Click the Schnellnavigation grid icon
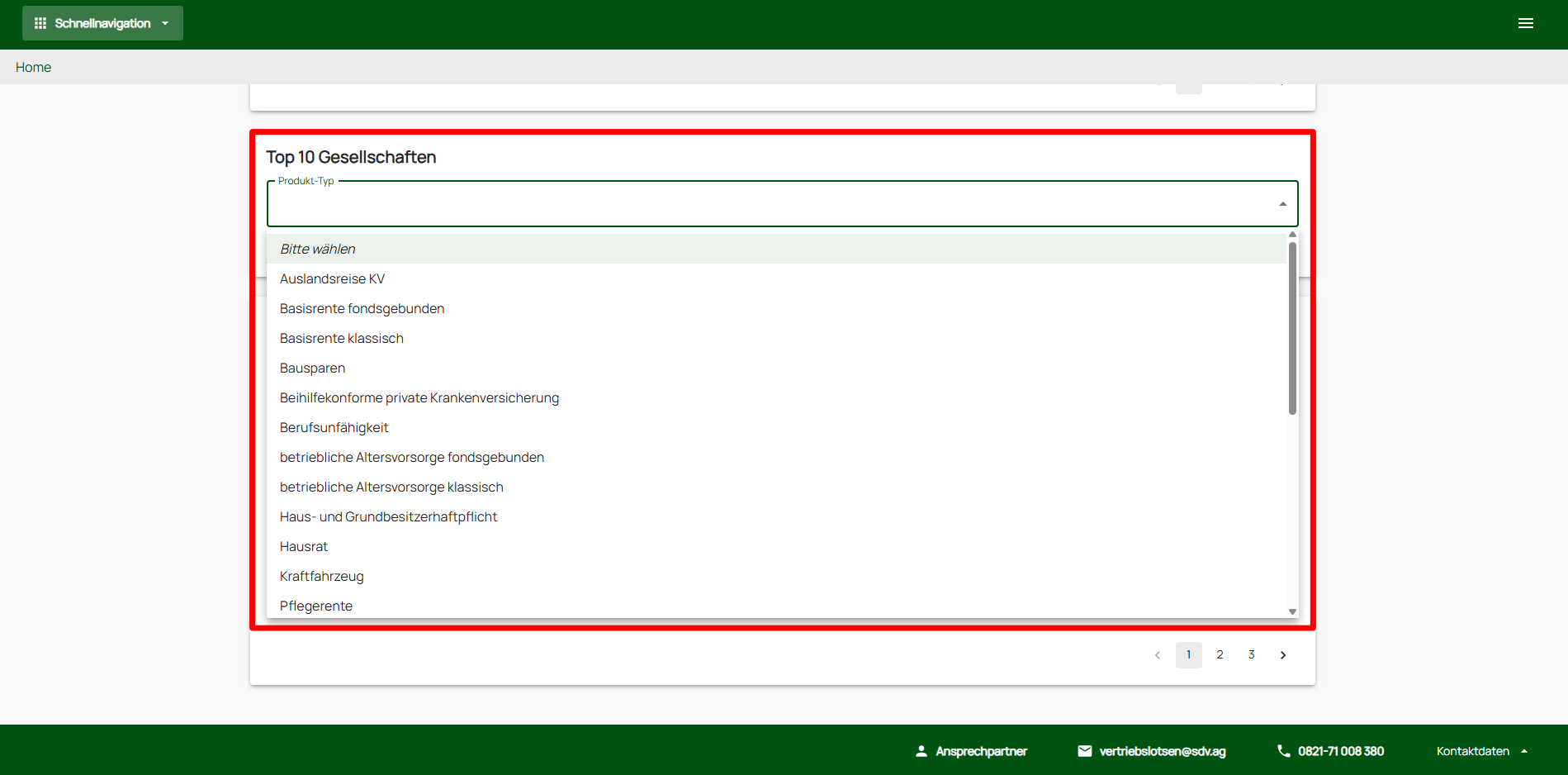The width and height of the screenshot is (1568, 775). point(40,23)
